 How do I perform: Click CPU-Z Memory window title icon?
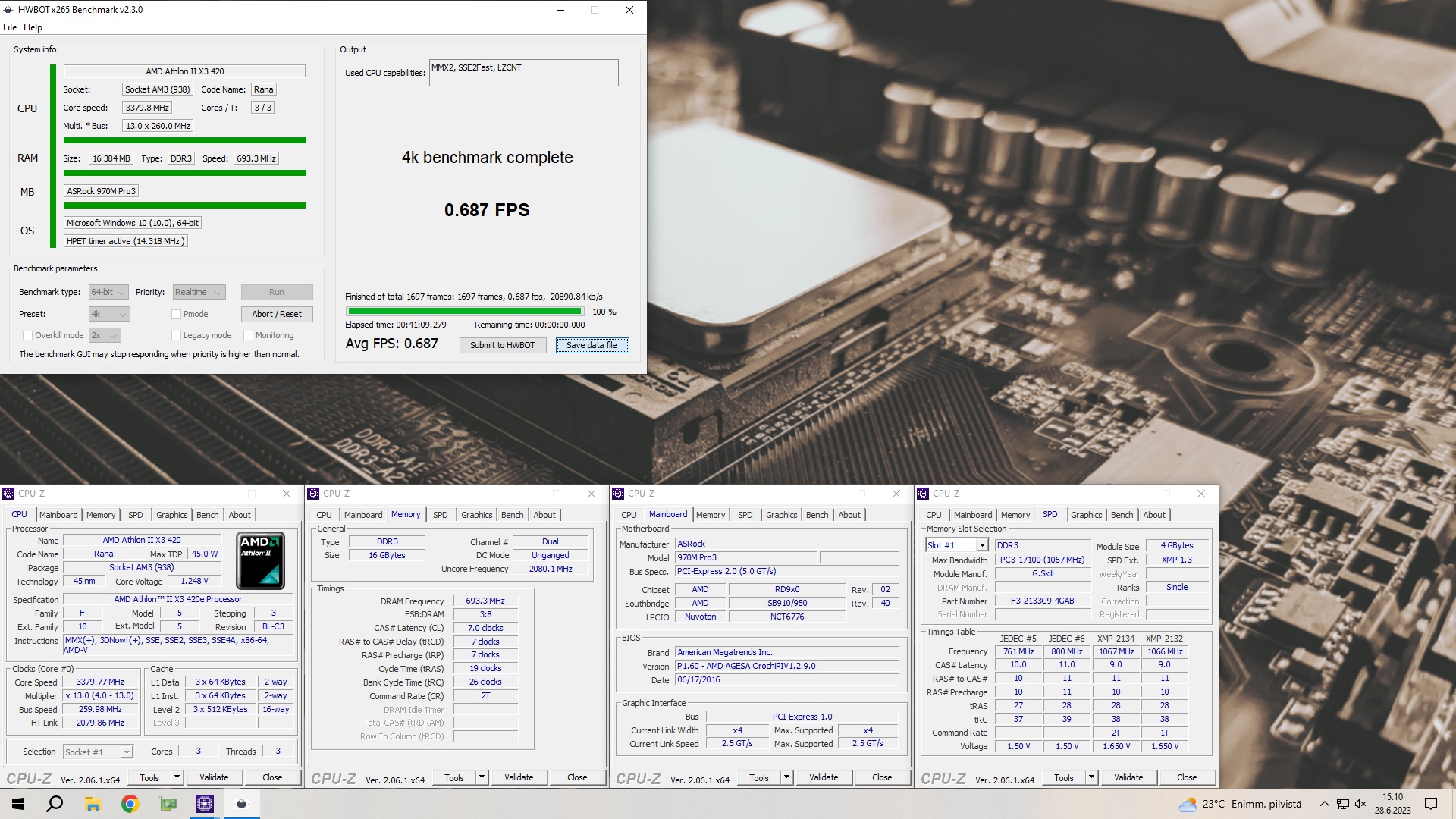pyautogui.click(x=313, y=494)
